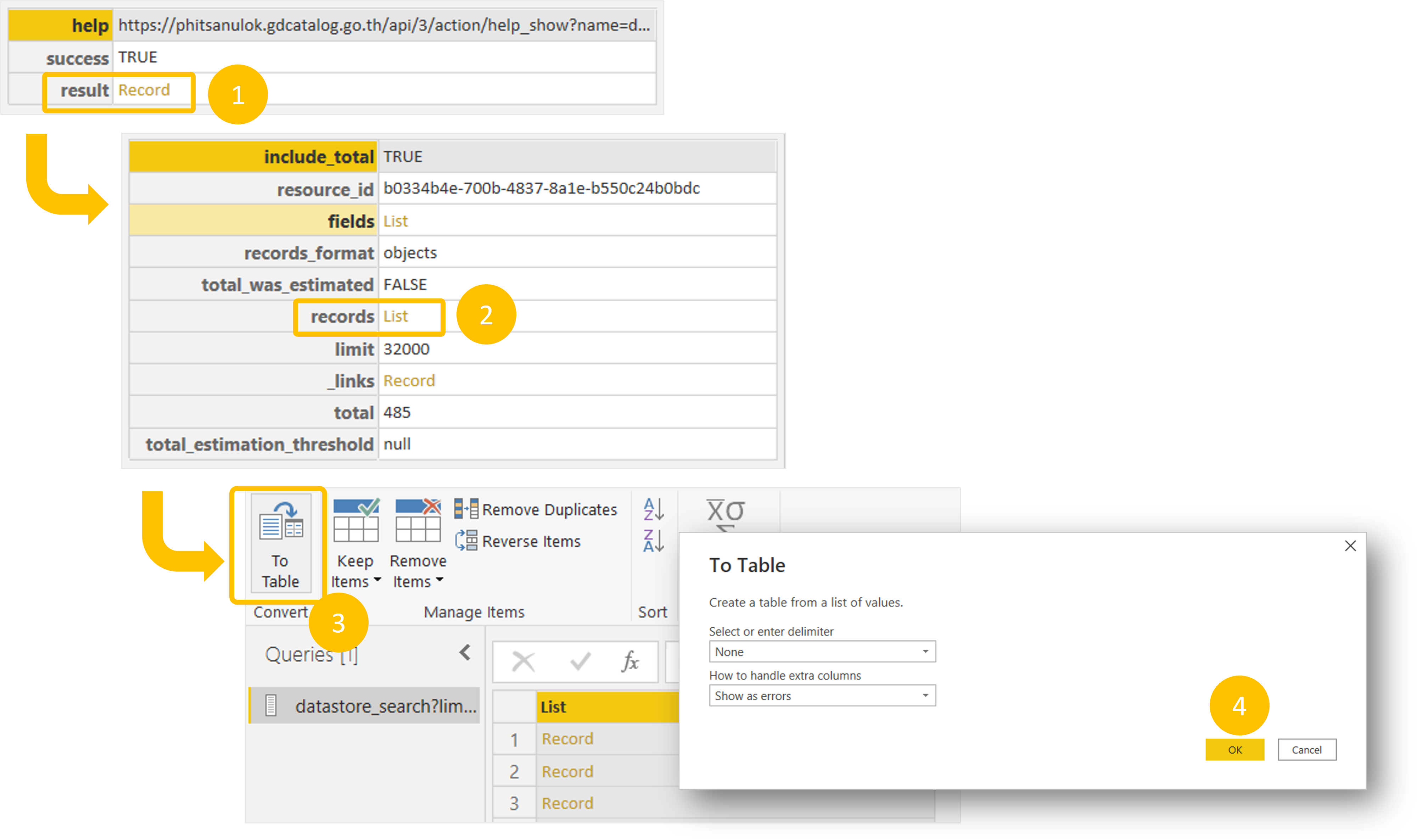Sort the list descending Z to A
This screenshot has width=1417, height=840.
coord(653,541)
